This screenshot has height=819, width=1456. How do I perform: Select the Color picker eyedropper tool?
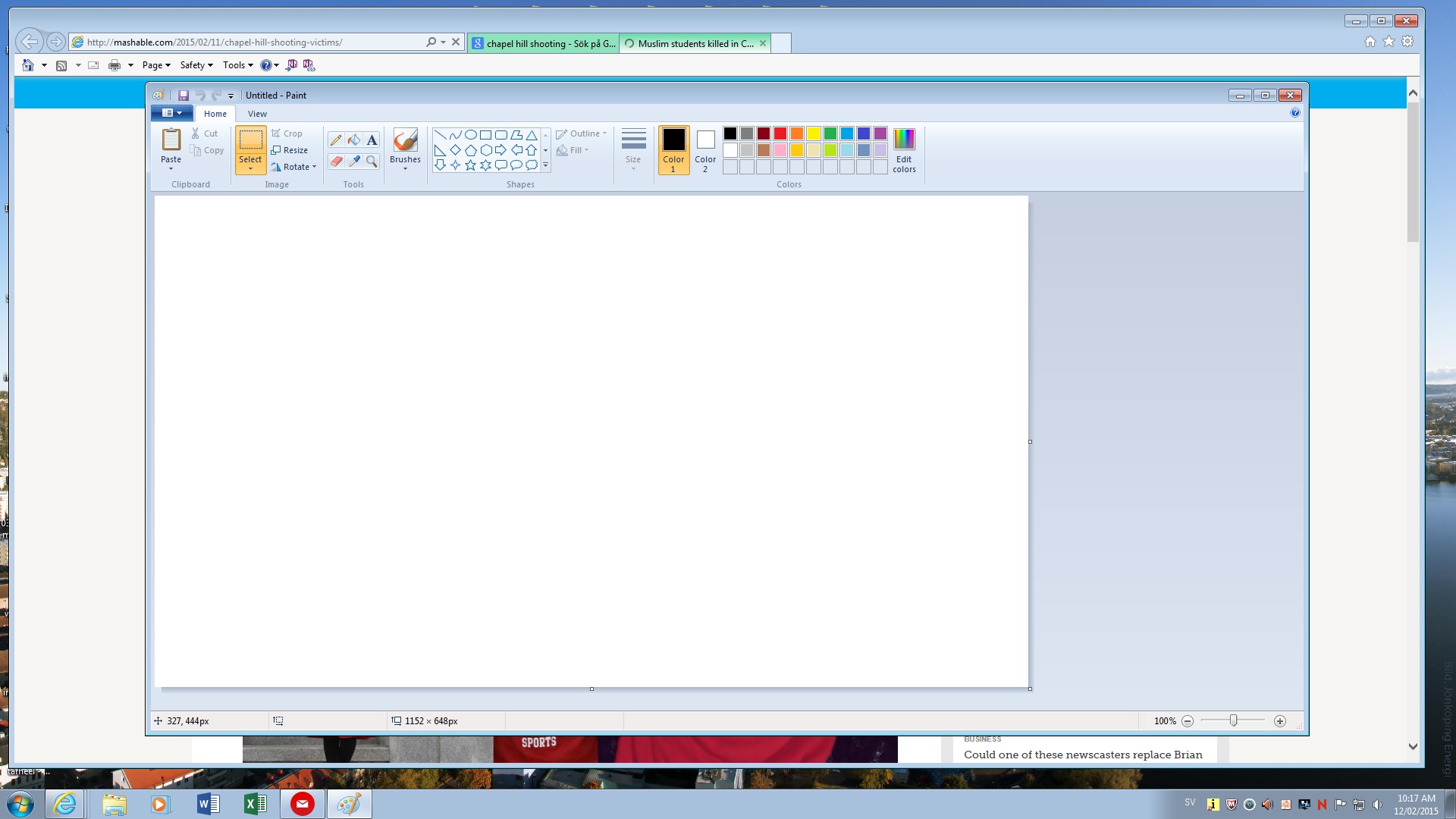tap(354, 161)
